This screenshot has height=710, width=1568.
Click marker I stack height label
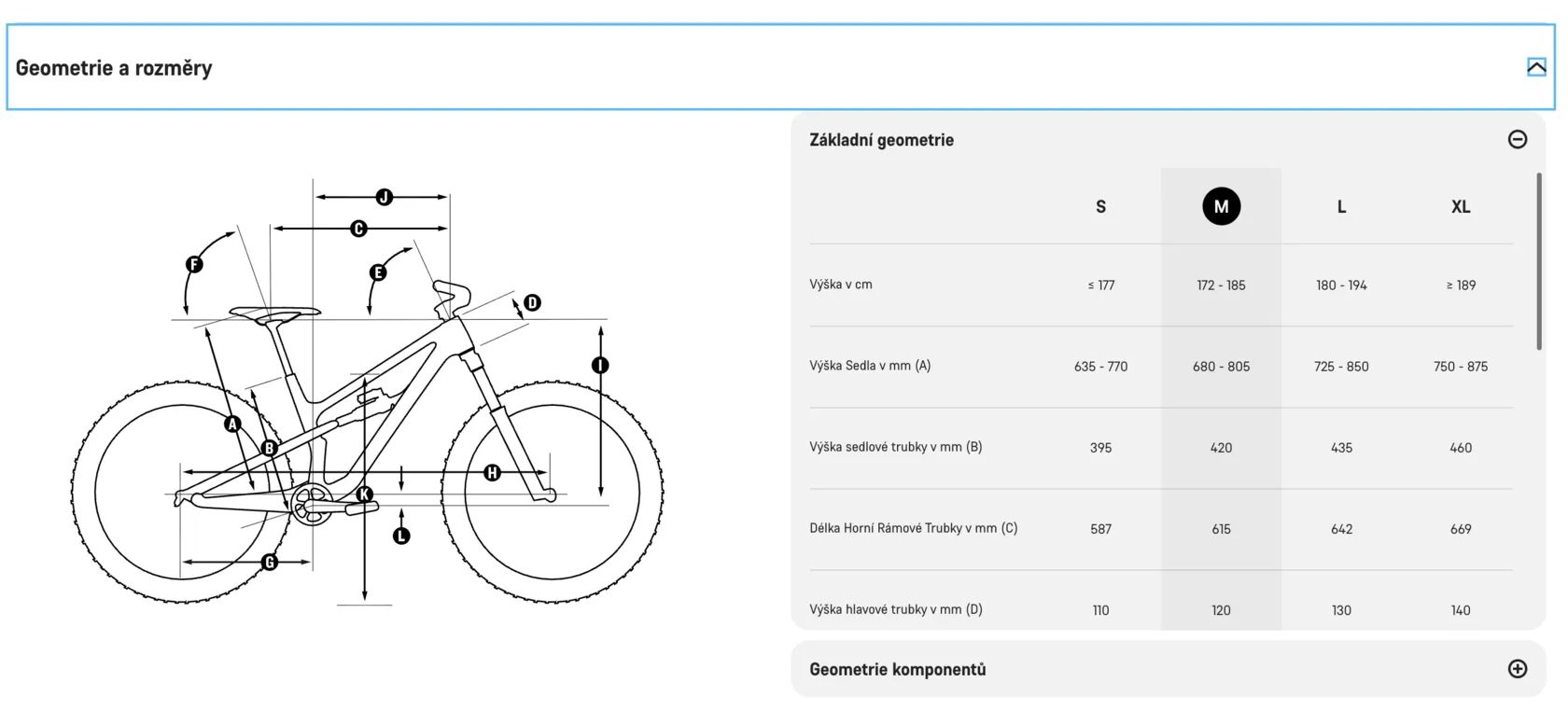600,365
